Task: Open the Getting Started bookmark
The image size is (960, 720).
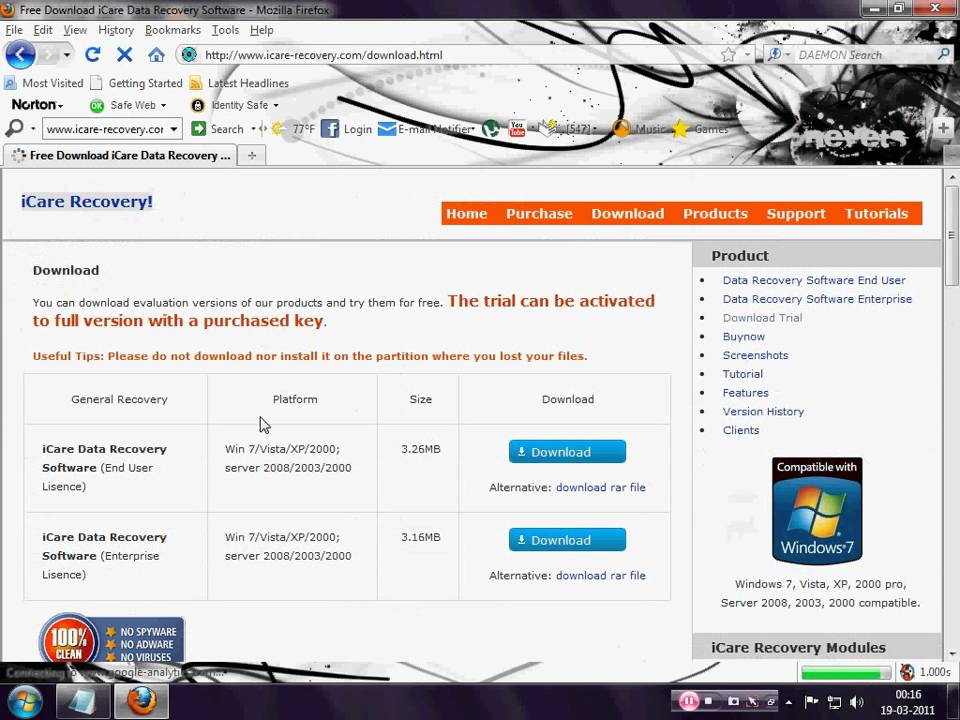Action: [x=136, y=83]
